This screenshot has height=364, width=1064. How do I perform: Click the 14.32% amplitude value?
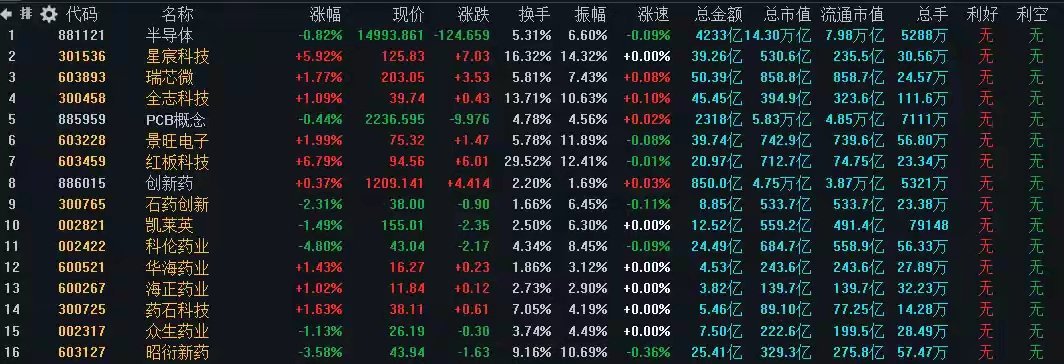coord(584,56)
